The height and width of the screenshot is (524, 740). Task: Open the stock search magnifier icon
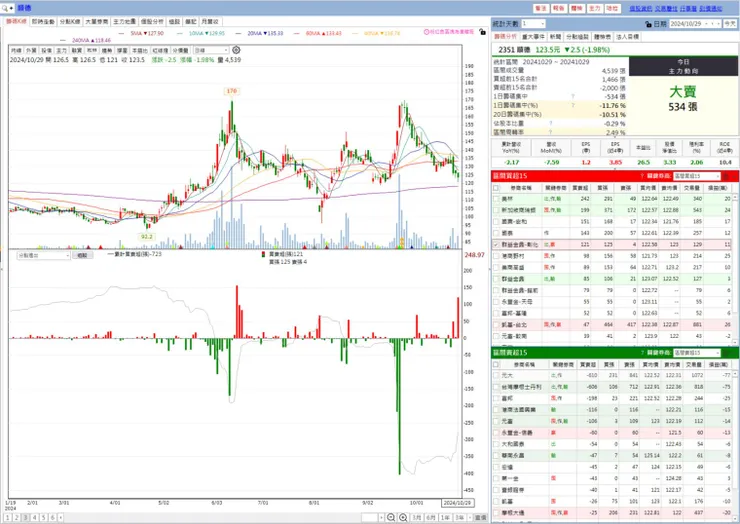click(x=4, y=8)
